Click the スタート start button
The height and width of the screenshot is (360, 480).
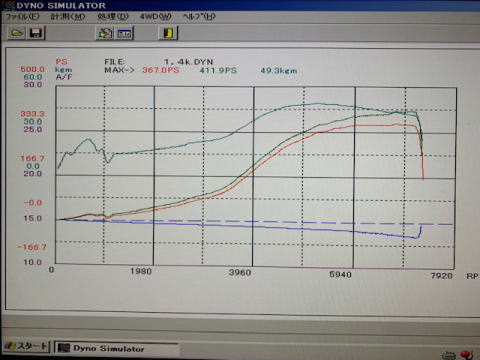coord(26,346)
